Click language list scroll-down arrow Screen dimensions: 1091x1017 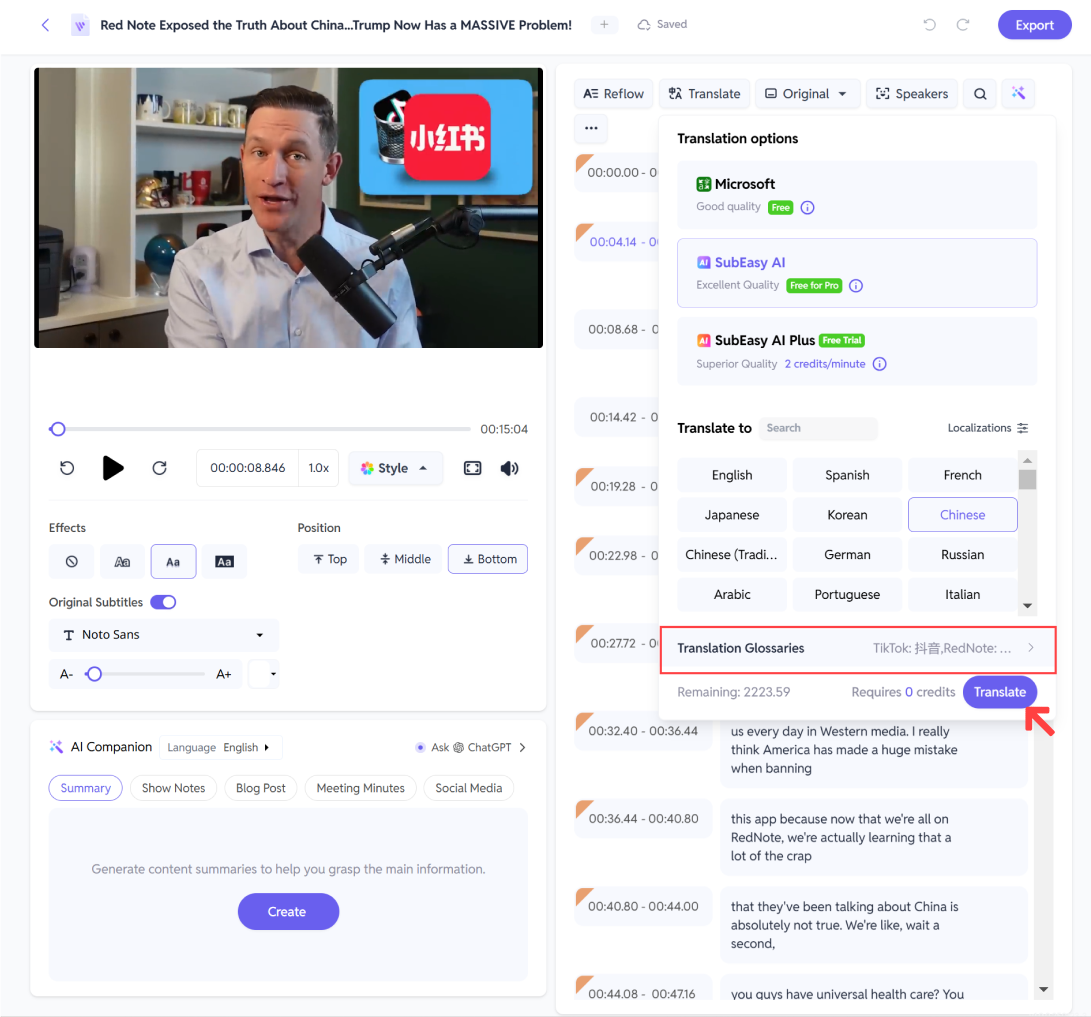click(1028, 606)
